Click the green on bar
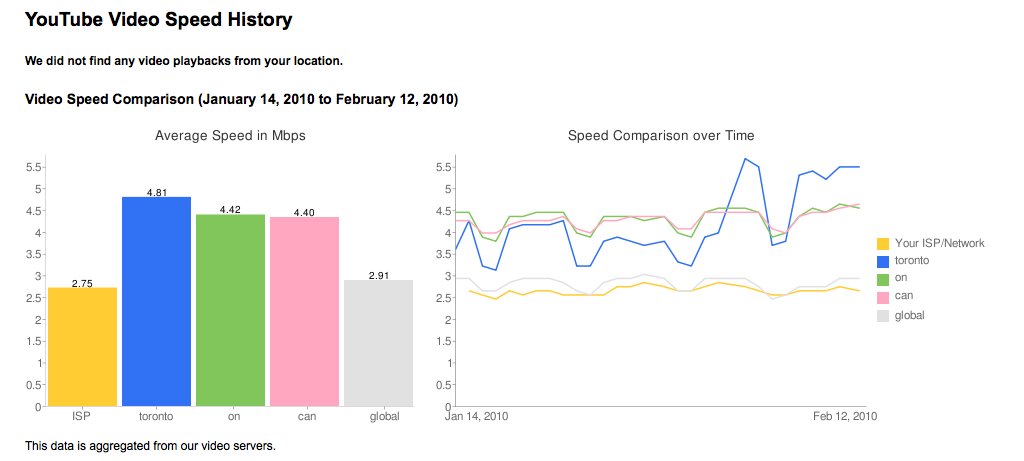This screenshot has height=461, width=1024. [230, 310]
